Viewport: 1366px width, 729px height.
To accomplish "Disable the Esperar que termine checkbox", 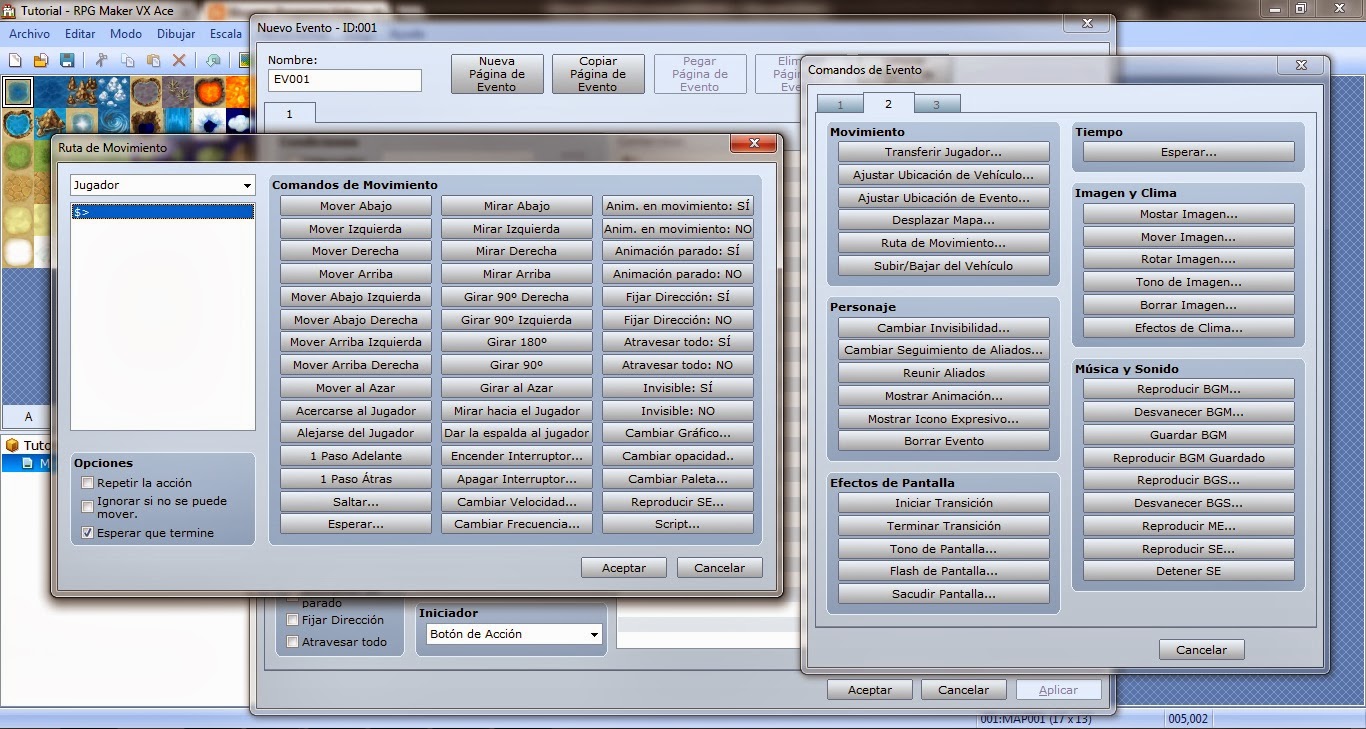I will [87, 532].
